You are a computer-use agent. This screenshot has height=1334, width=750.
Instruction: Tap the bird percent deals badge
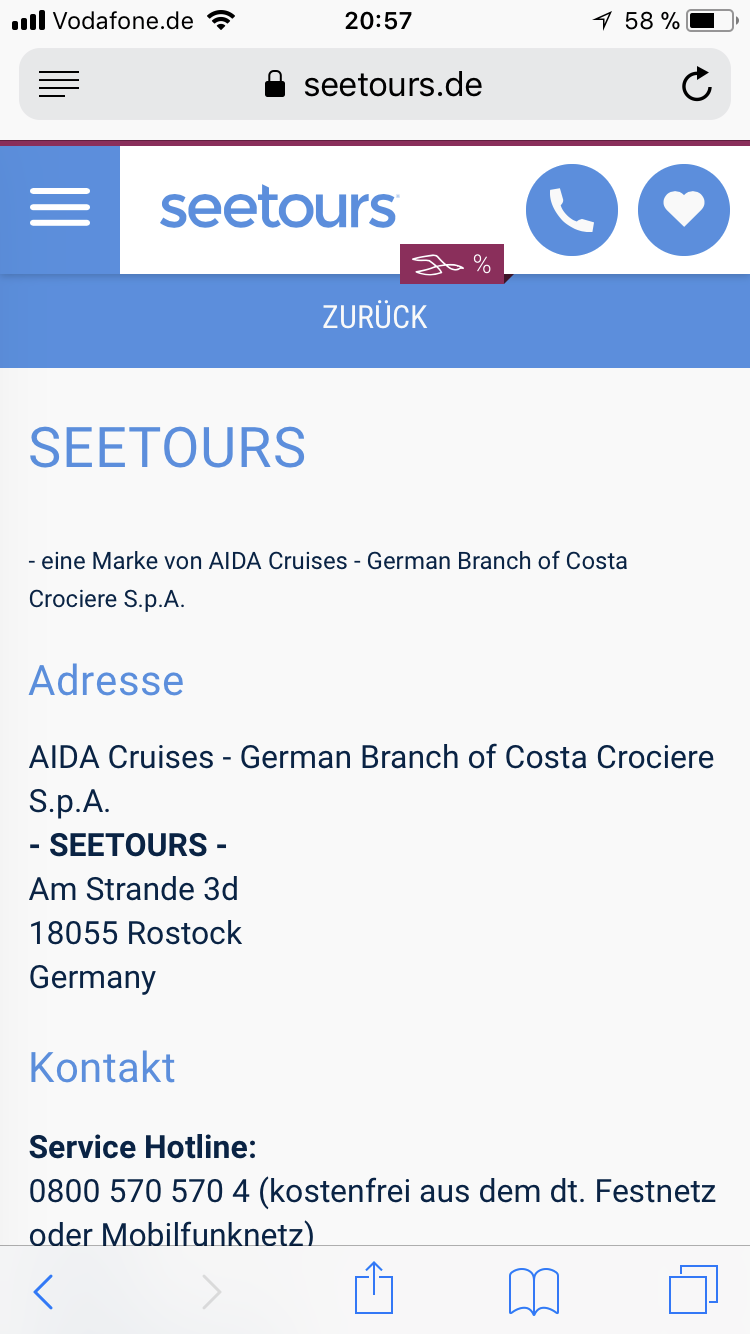click(453, 265)
